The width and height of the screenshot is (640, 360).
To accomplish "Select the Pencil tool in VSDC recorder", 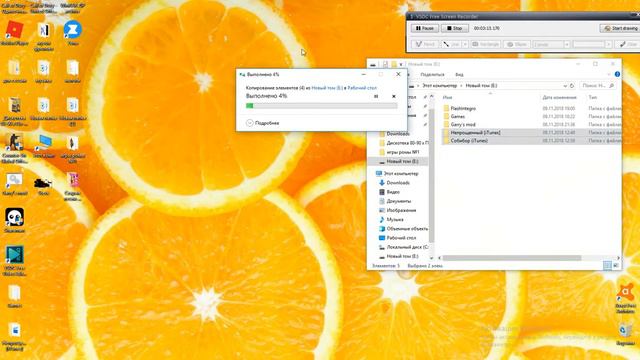I will point(424,44).
